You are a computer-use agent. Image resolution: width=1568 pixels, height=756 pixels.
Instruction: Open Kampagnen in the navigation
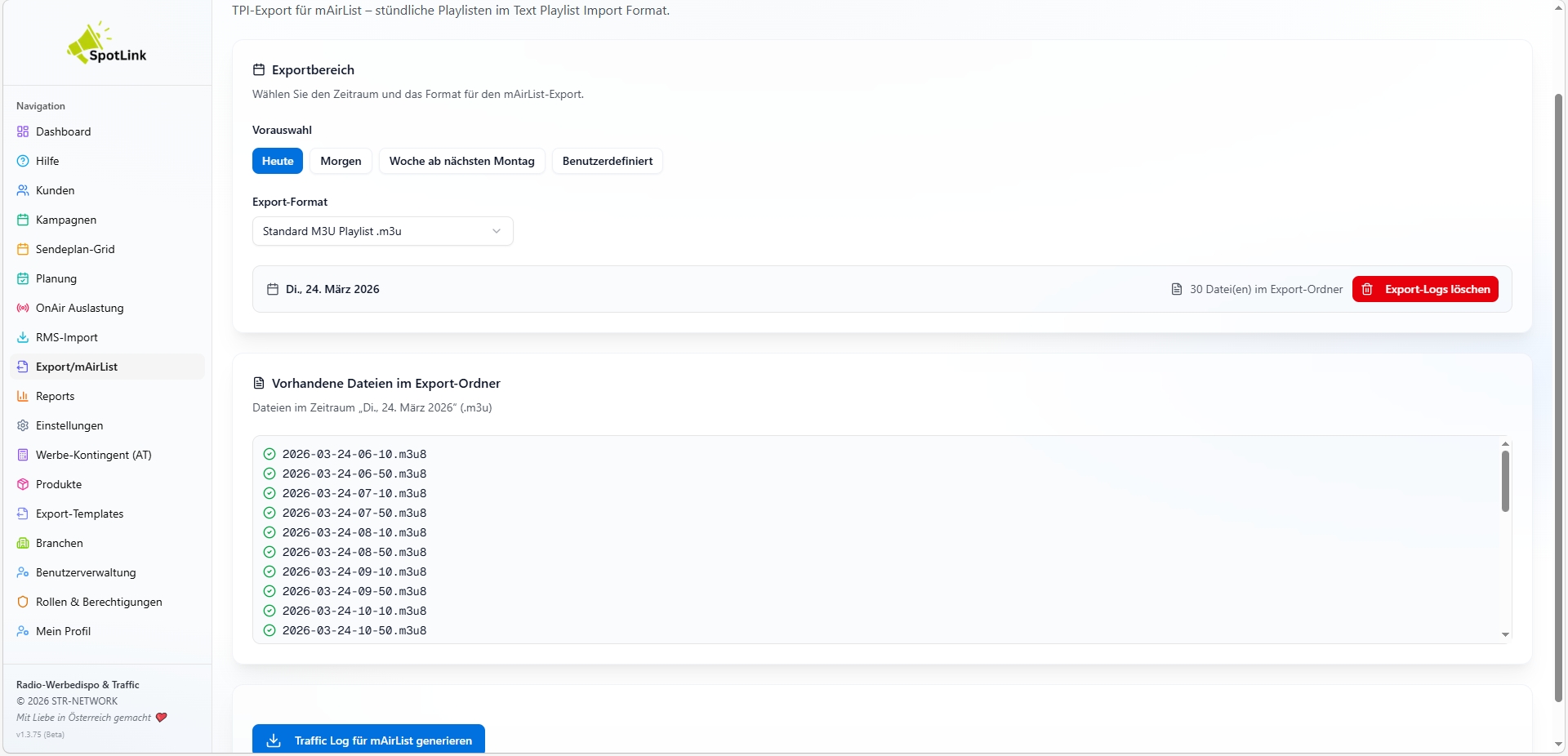pyautogui.click(x=66, y=220)
